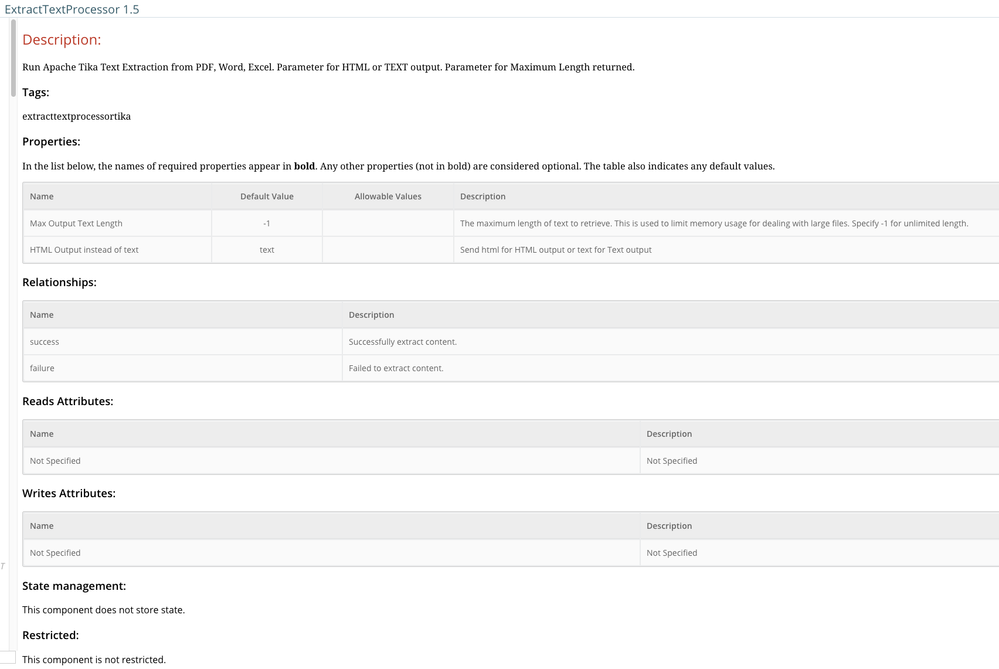Click 'Failed to extract content.' description cell
Viewport: 999px width, 669px height.
click(396, 368)
